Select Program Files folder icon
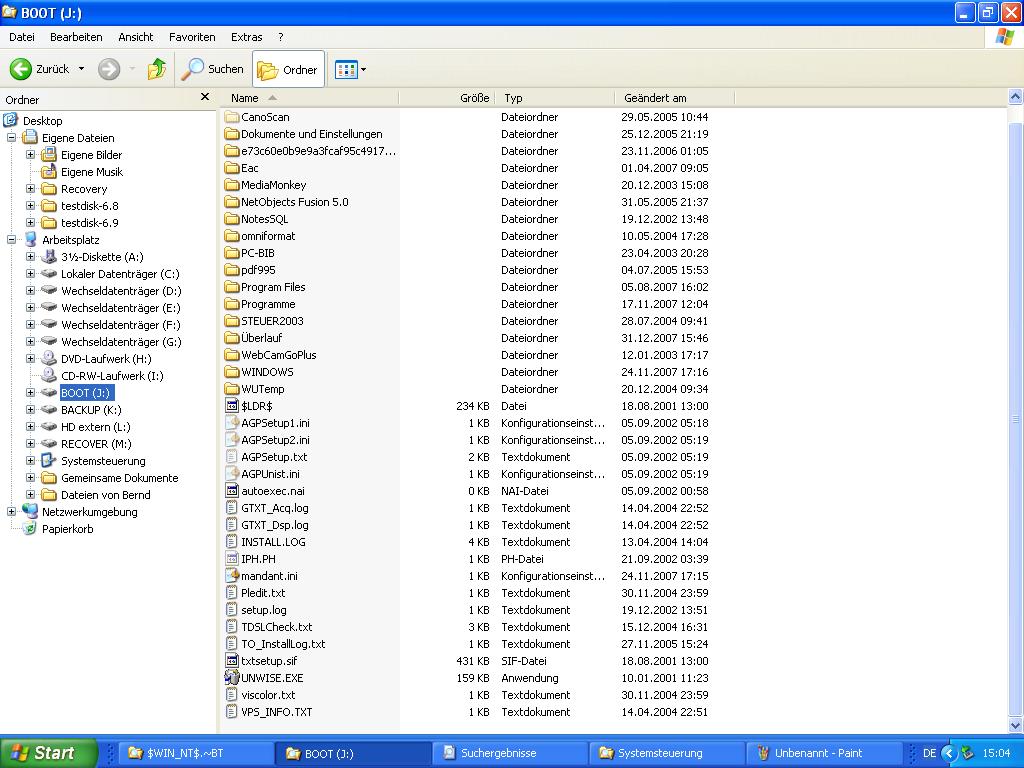 coord(232,287)
